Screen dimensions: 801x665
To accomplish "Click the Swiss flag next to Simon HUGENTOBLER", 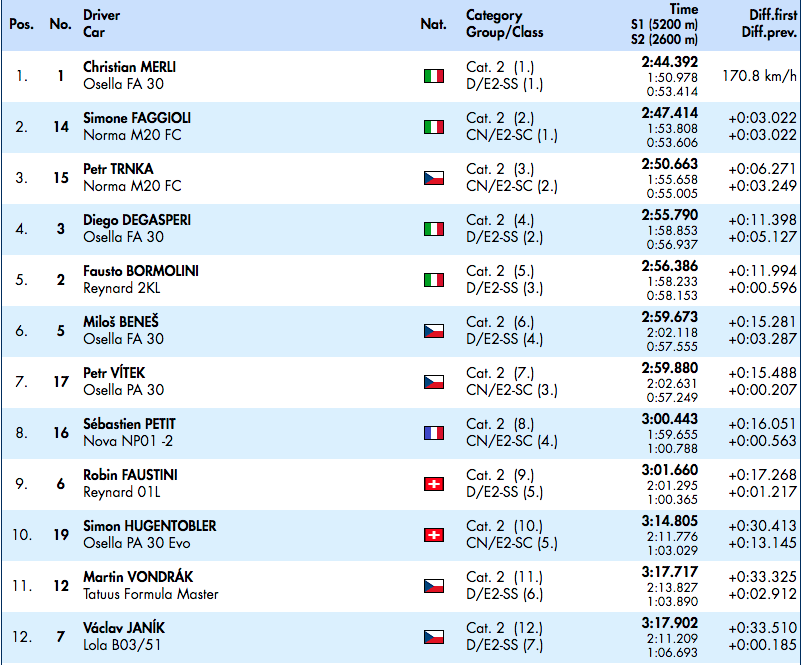I will [434, 535].
